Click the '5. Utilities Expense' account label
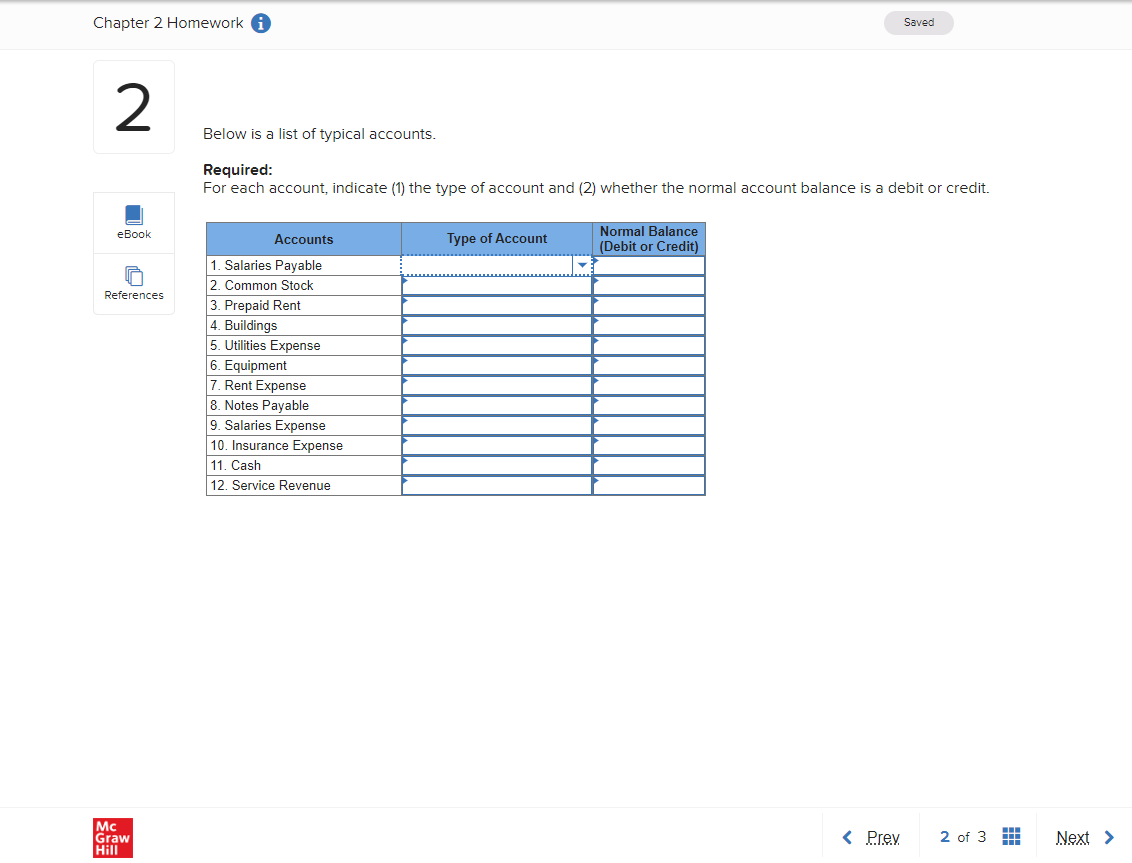This screenshot has width=1132, height=863. tap(265, 345)
